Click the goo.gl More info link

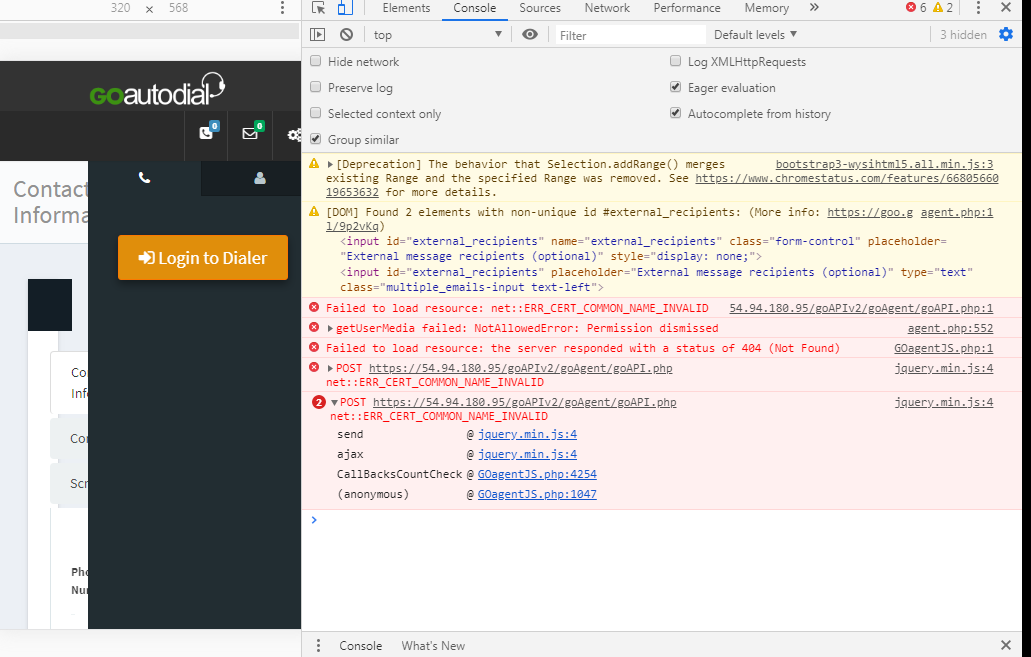[871, 212]
